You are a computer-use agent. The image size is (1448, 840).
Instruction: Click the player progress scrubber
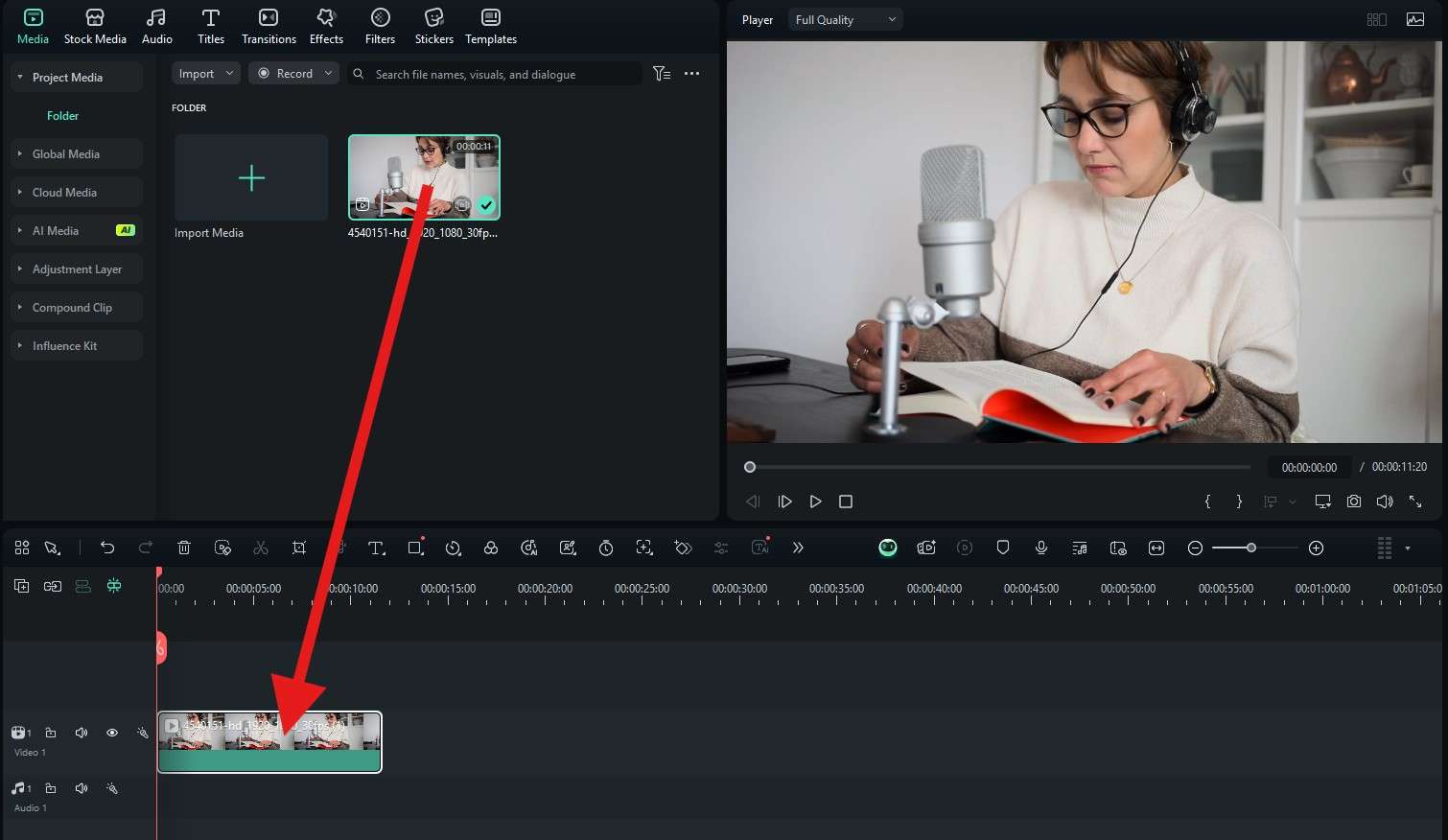[x=750, y=467]
